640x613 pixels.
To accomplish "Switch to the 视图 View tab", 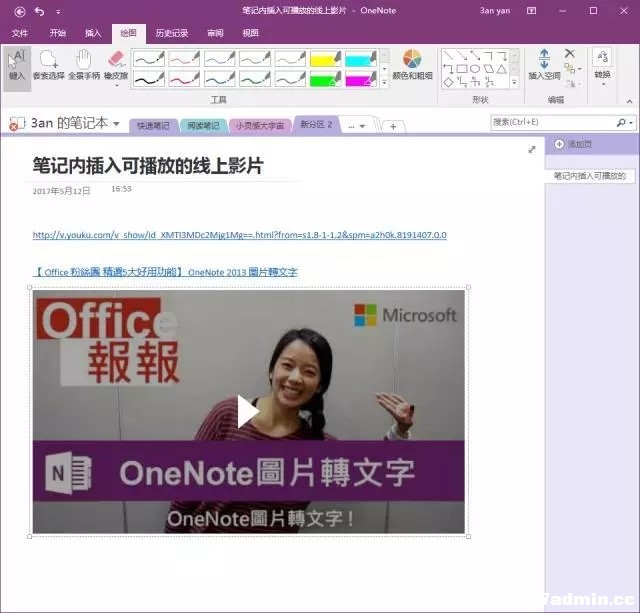I will pos(250,33).
